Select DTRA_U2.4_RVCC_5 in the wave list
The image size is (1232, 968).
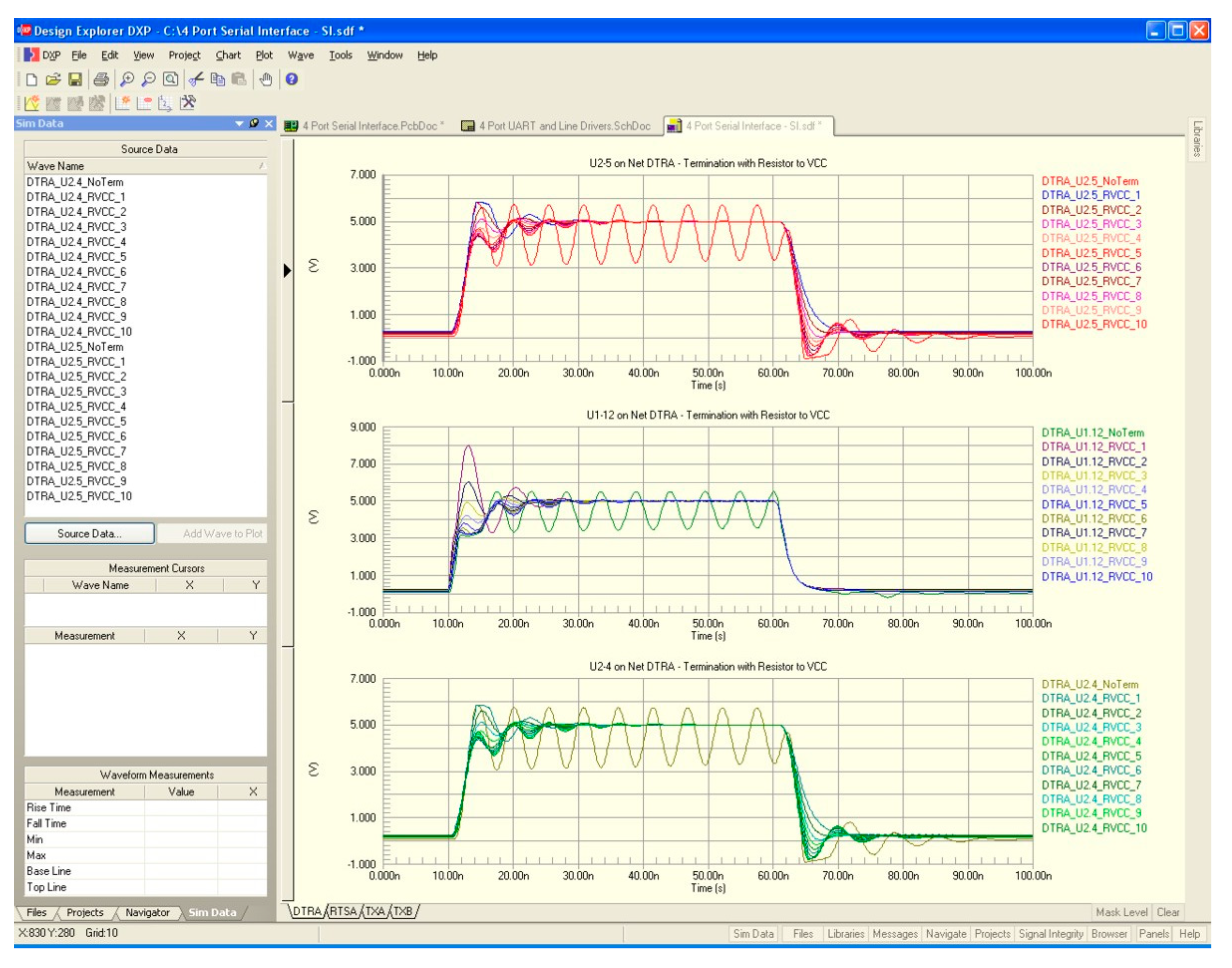click(77, 256)
